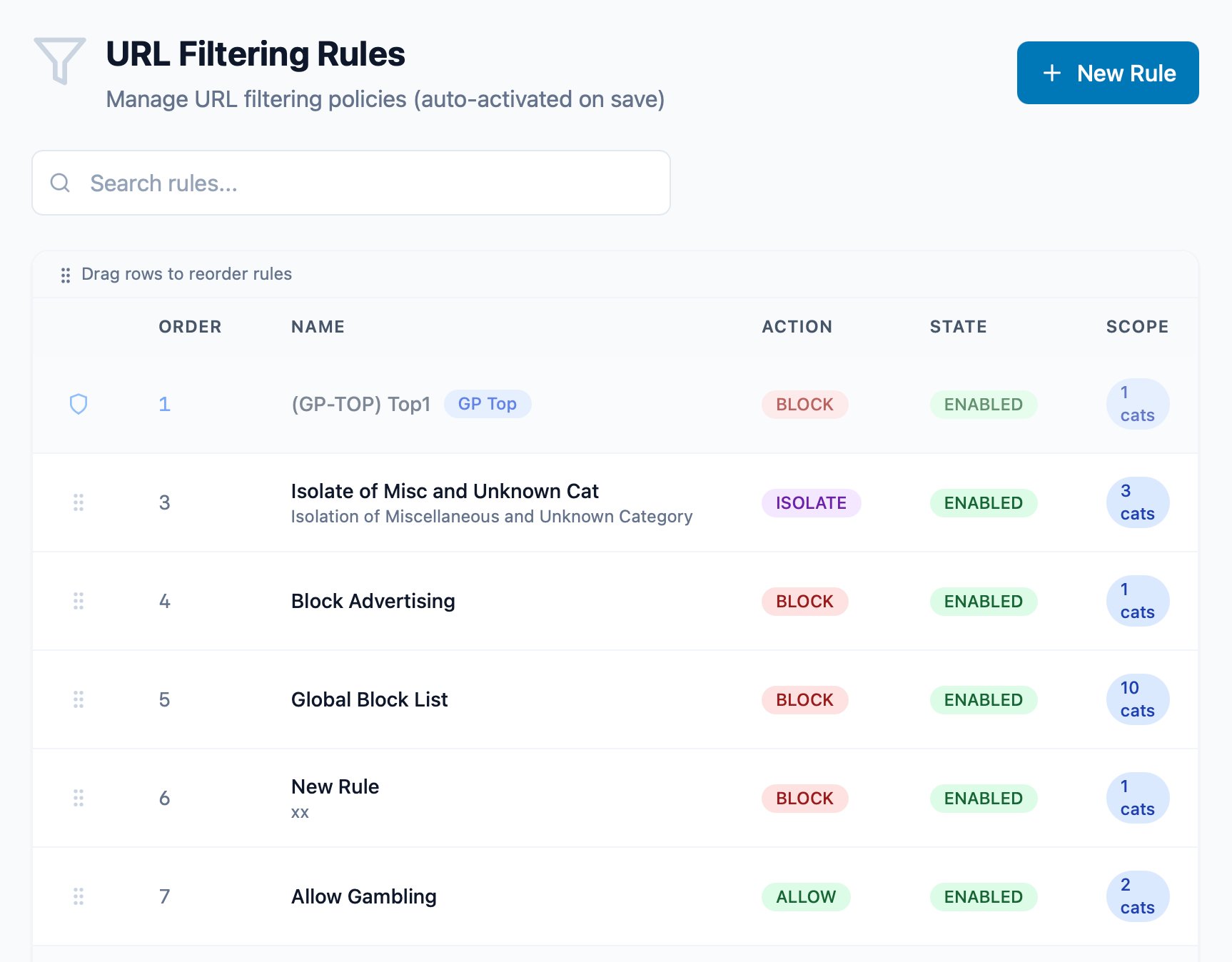The width and height of the screenshot is (1232, 962).
Task: Open the (GP-TOP) Top1 rule
Action: (361, 404)
